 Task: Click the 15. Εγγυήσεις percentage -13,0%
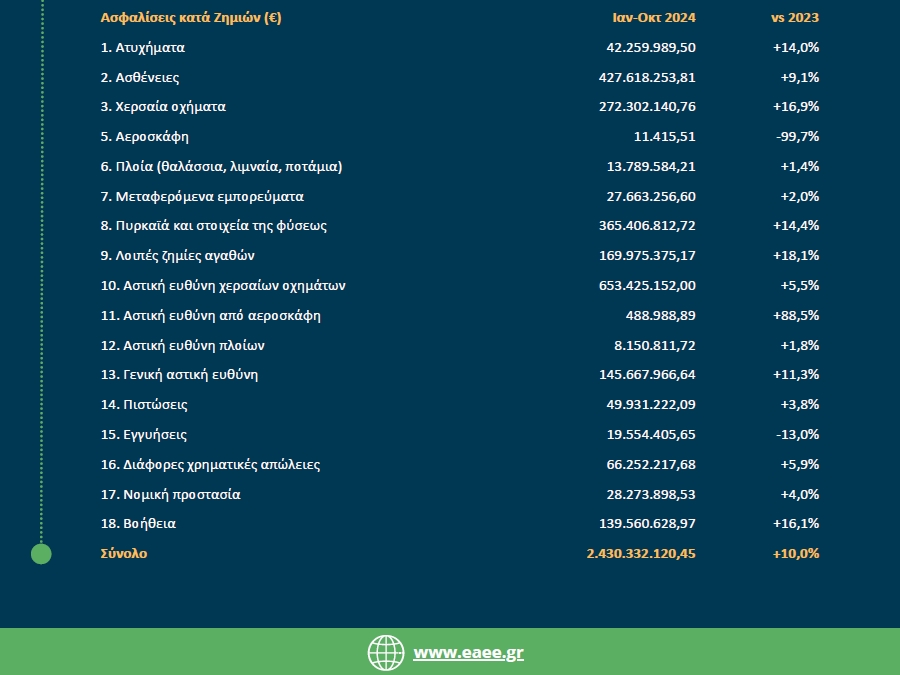[x=797, y=435]
